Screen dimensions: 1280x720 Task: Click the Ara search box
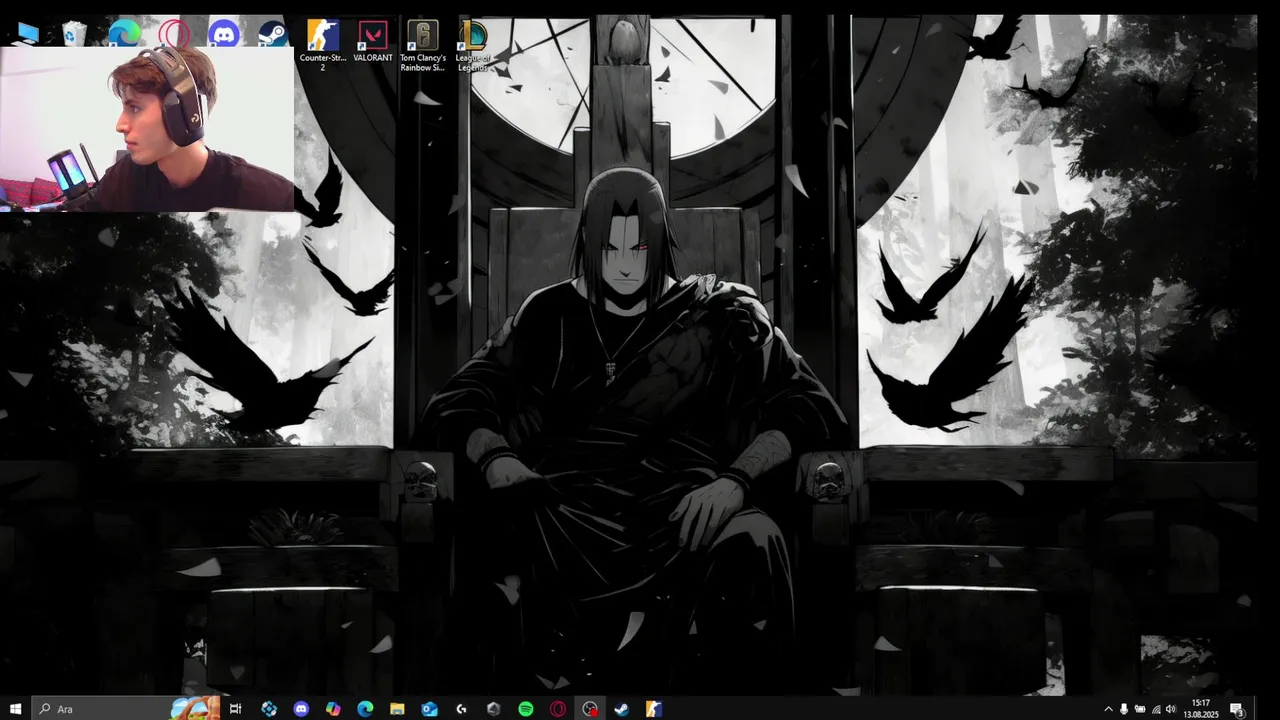[125, 709]
